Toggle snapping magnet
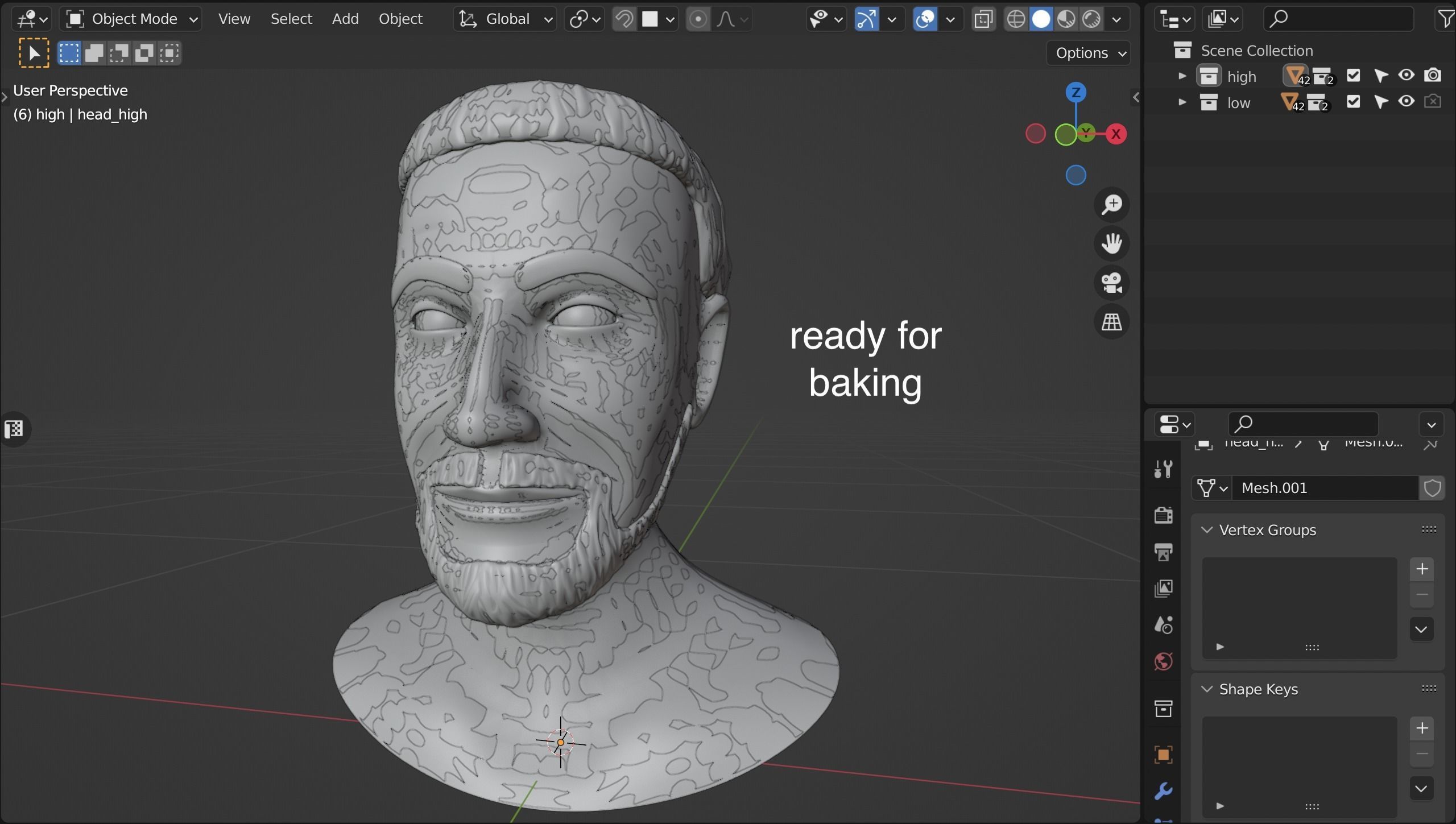The height and width of the screenshot is (824, 1456). (x=624, y=19)
